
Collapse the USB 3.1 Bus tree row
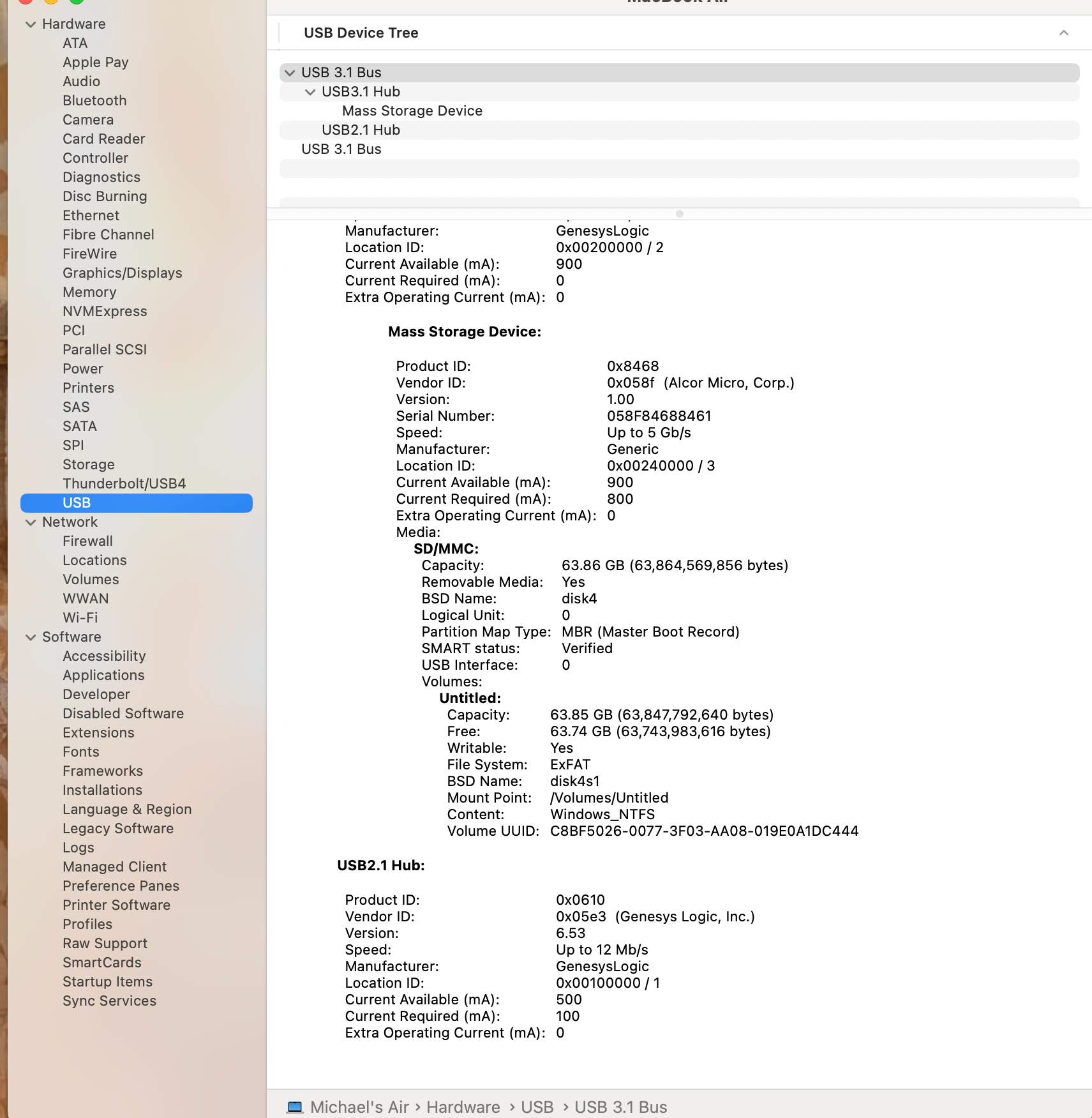(x=290, y=73)
